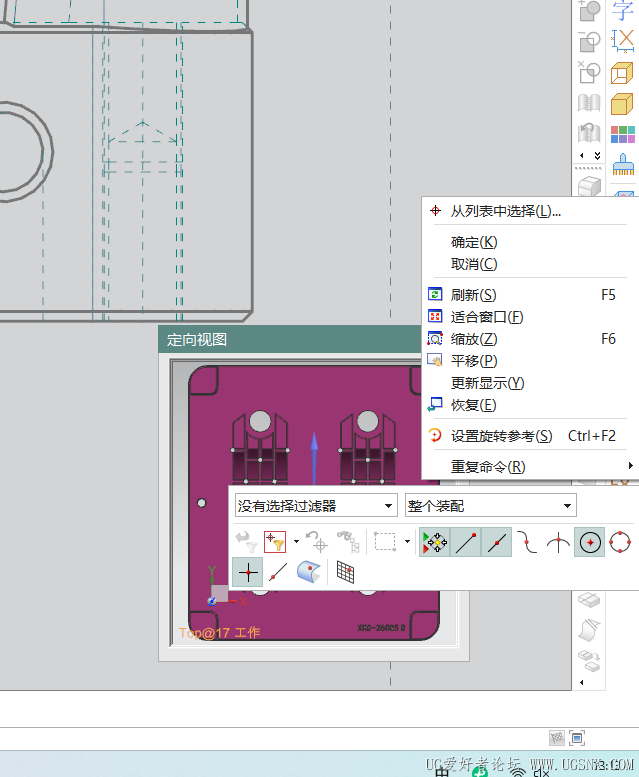Open the color palette grid icon

click(623, 134)
